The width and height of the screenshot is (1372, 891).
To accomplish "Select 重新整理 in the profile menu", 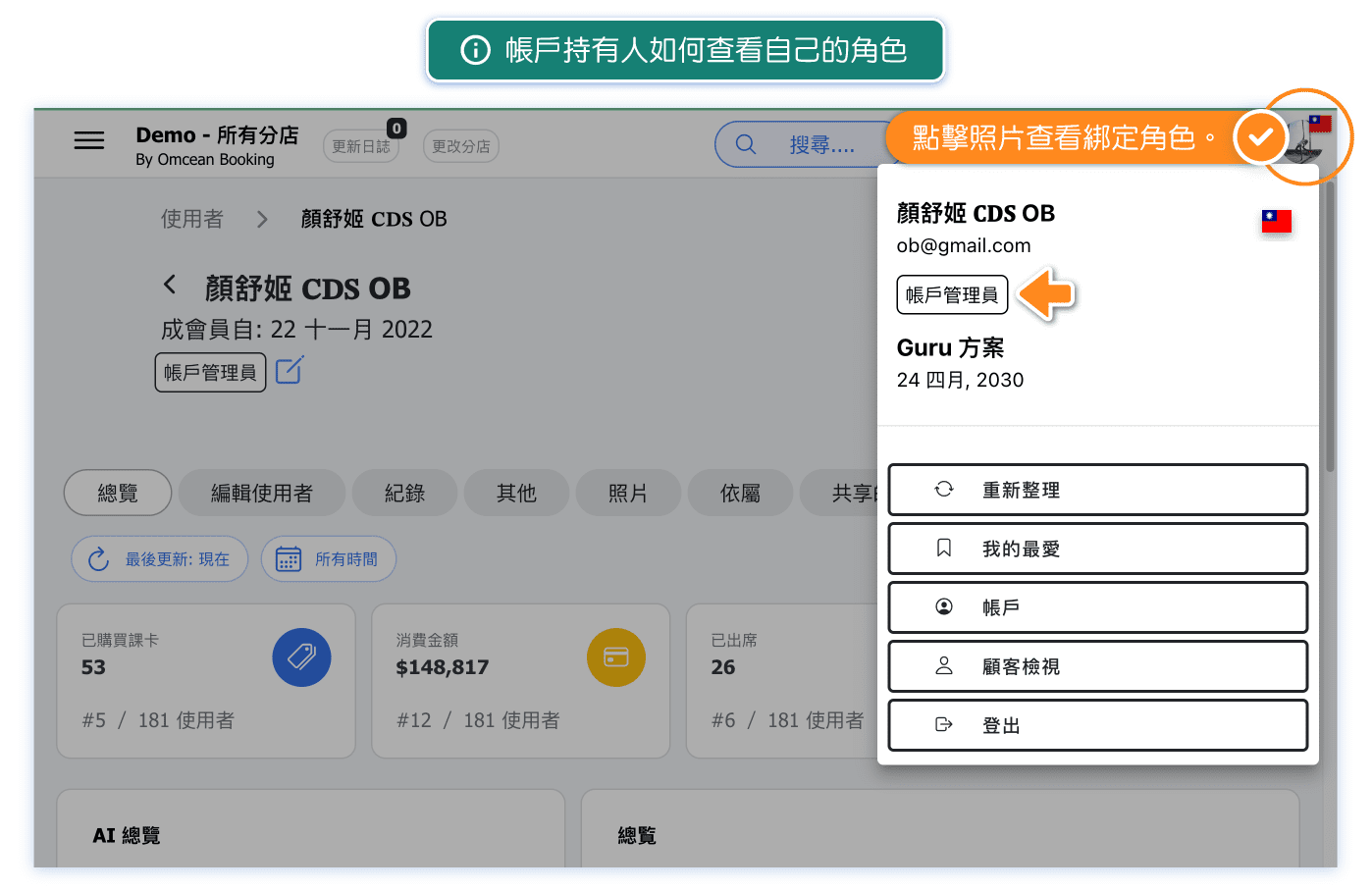I will tap(1097, 490).
